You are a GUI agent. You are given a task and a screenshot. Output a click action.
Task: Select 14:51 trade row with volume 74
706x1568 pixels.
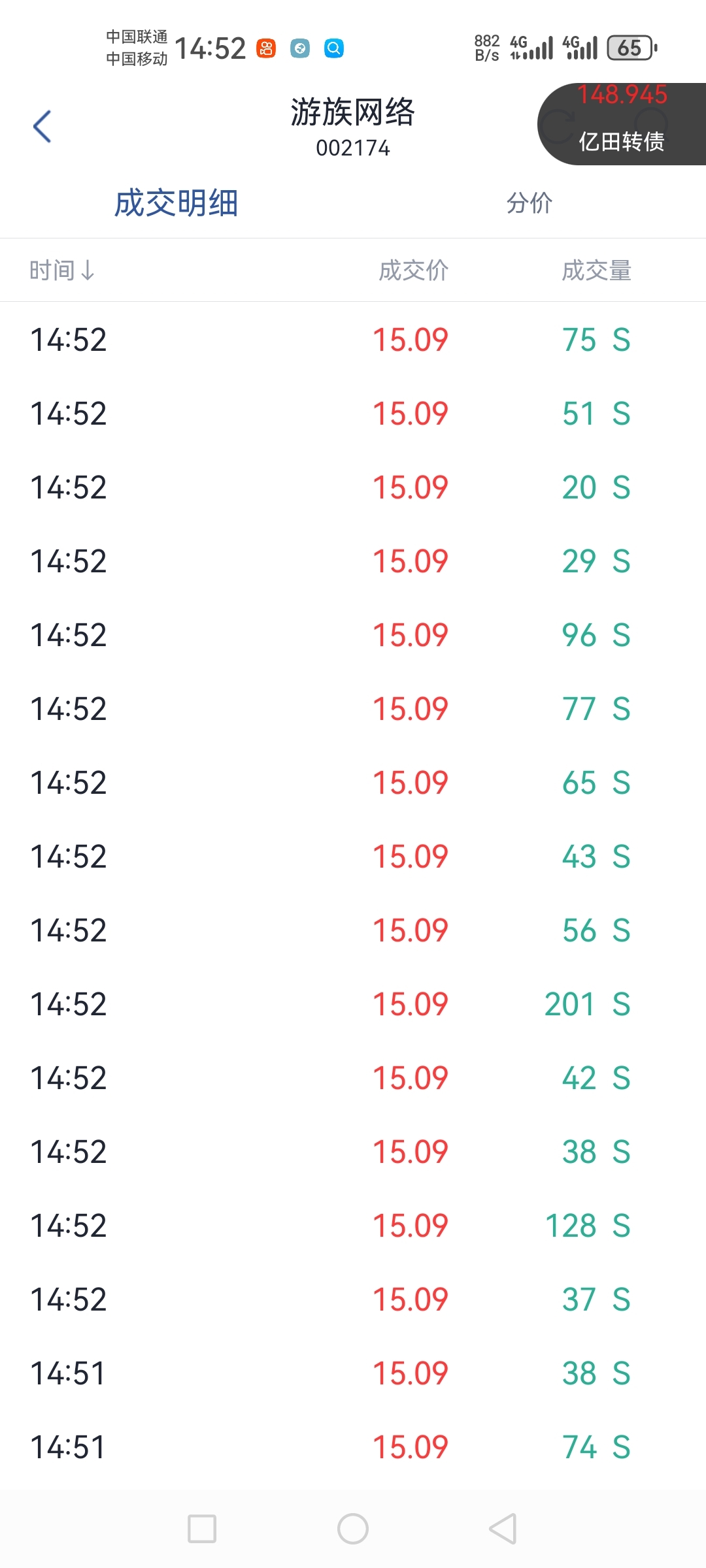click(353, 1447)
